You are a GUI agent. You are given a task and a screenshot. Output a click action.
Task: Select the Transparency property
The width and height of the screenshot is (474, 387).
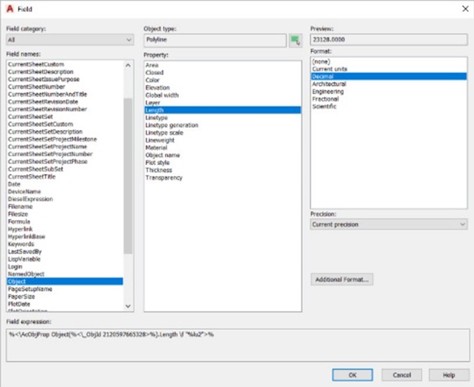(x=223, y=178)
